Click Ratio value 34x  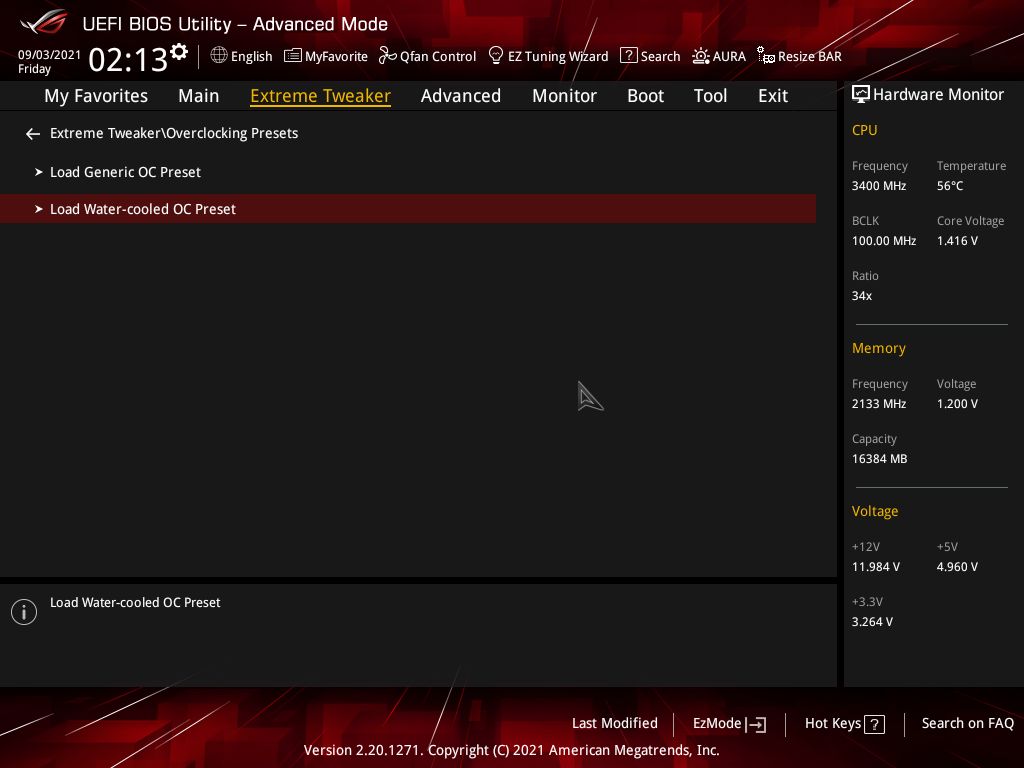tap(861, 296)
